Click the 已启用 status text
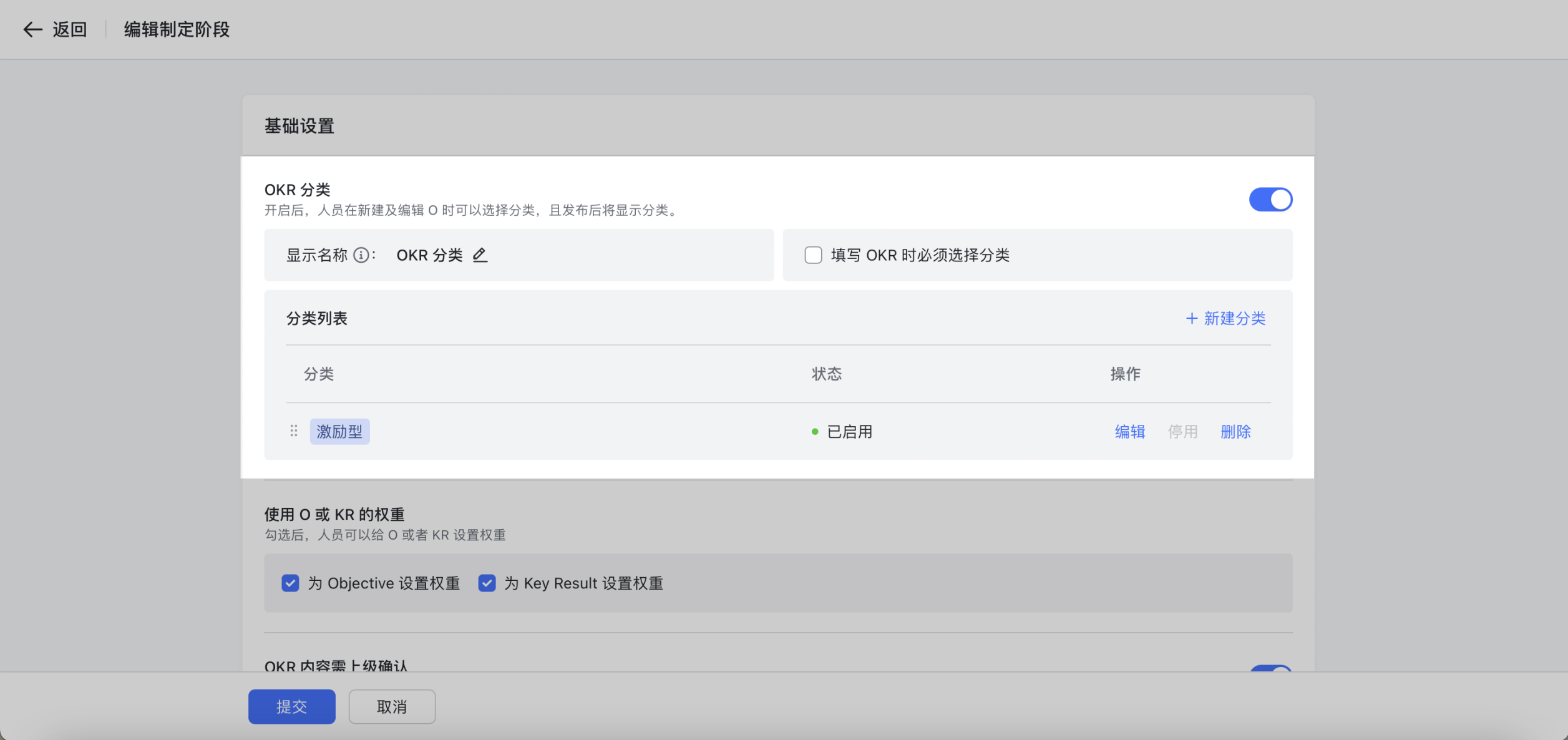 pos(850,432)
